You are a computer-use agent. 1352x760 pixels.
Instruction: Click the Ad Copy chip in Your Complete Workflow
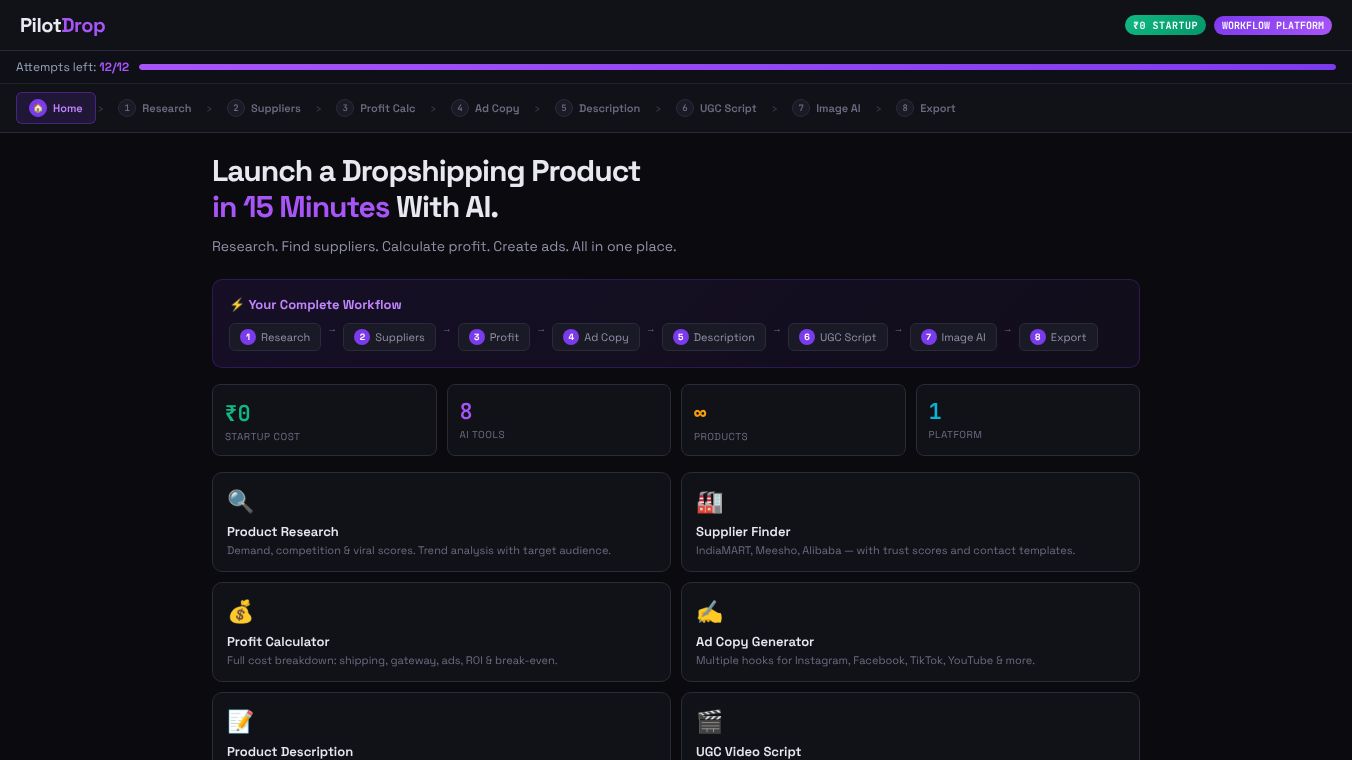[596, 337]
